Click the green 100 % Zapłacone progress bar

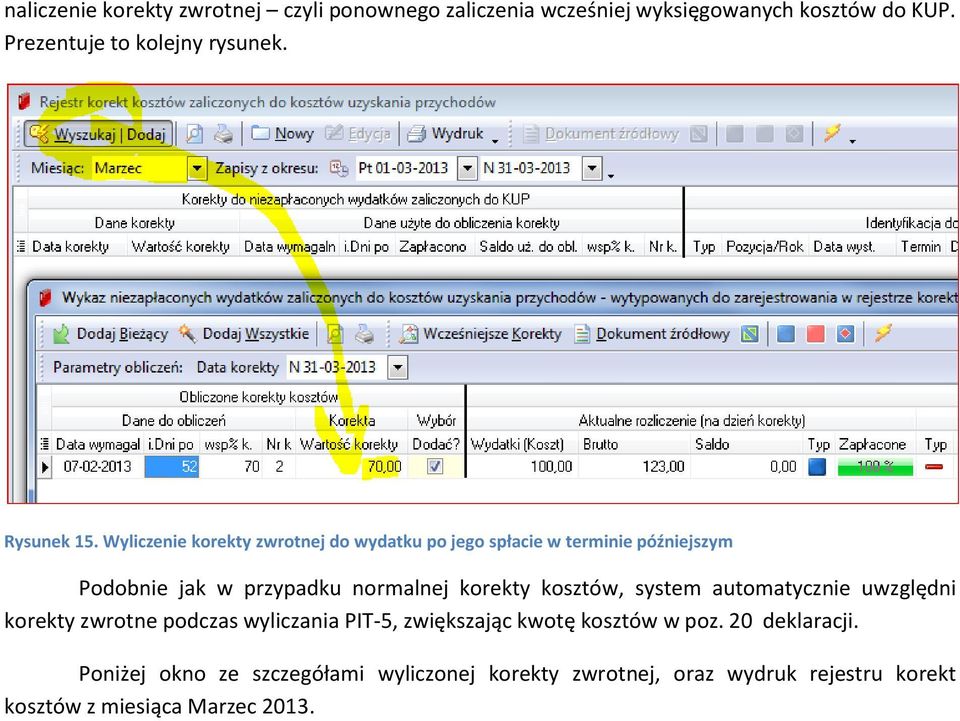click(x=876, y=467)
